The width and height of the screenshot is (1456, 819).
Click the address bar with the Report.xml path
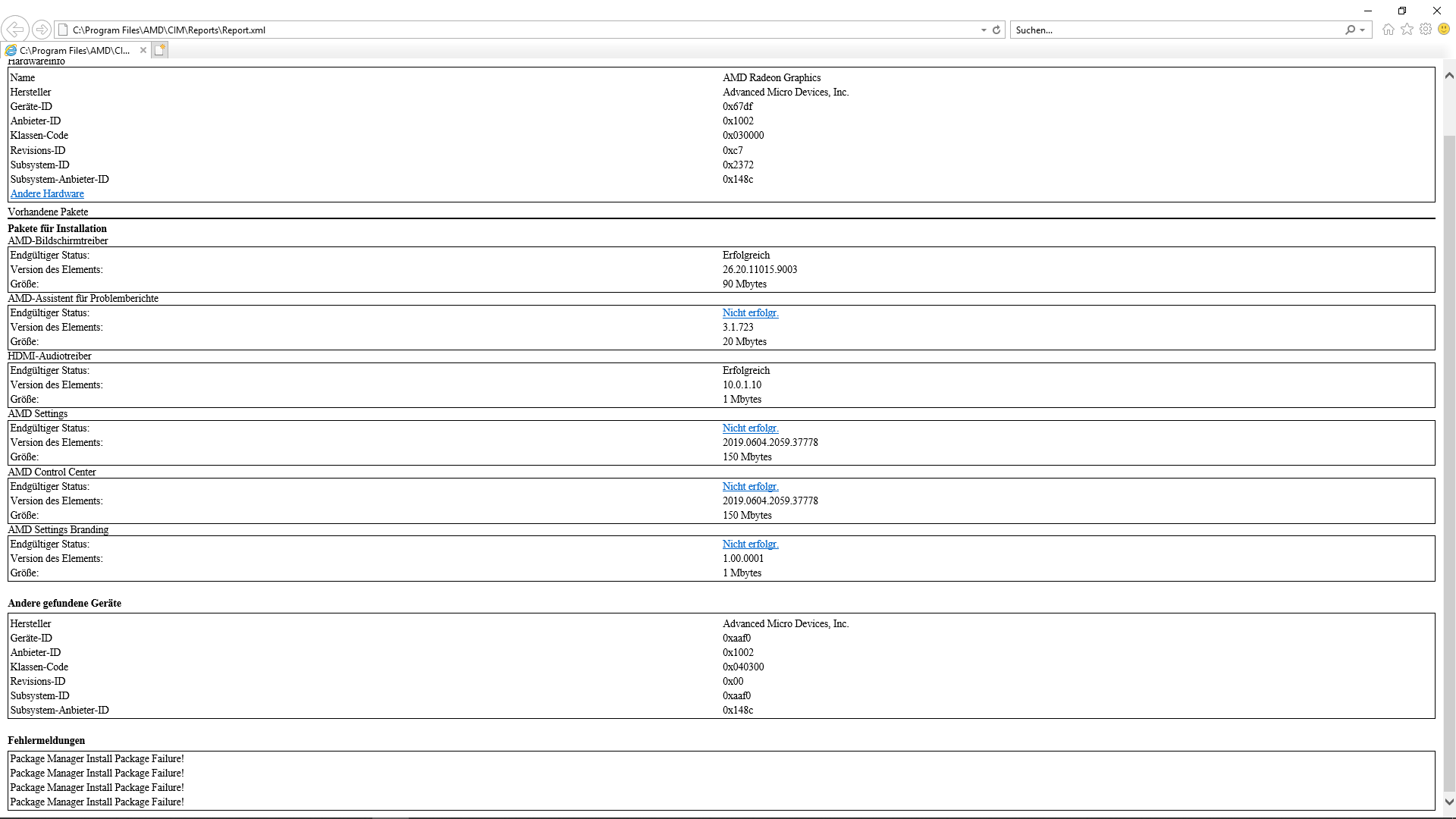pyautogui.click(x=455, y=30)
